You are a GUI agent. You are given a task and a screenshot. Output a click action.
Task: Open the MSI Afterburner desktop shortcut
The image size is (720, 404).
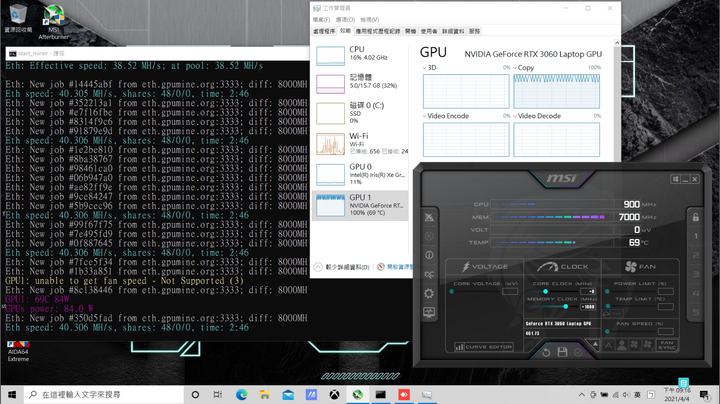pos(54,22)
